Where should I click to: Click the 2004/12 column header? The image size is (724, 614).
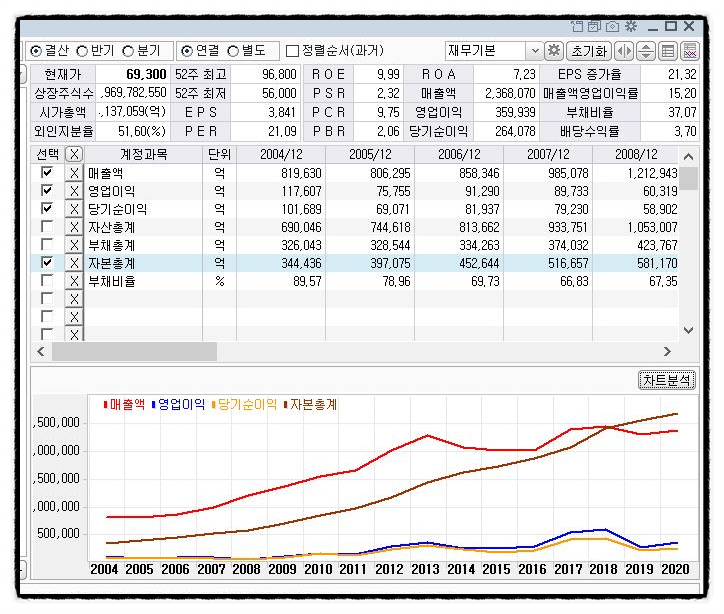click(x=281, y=154)
